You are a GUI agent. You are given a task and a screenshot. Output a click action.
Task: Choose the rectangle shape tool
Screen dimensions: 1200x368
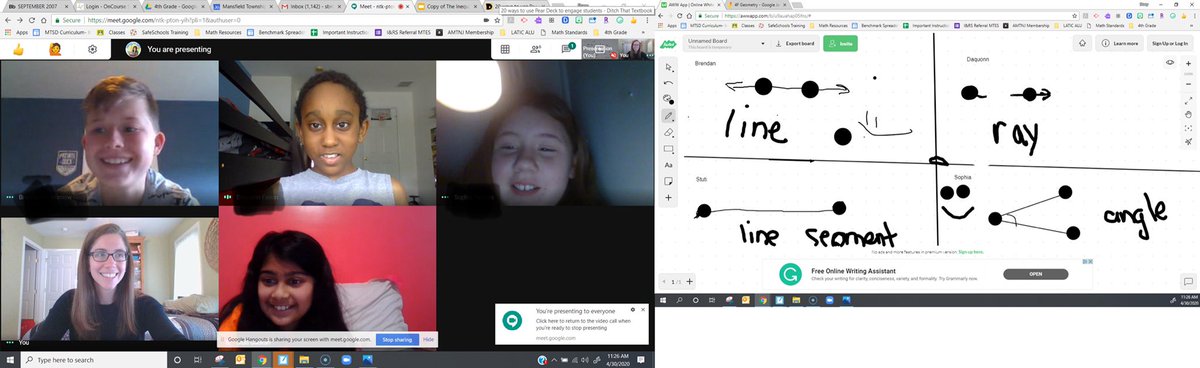(x=669, y=148)
